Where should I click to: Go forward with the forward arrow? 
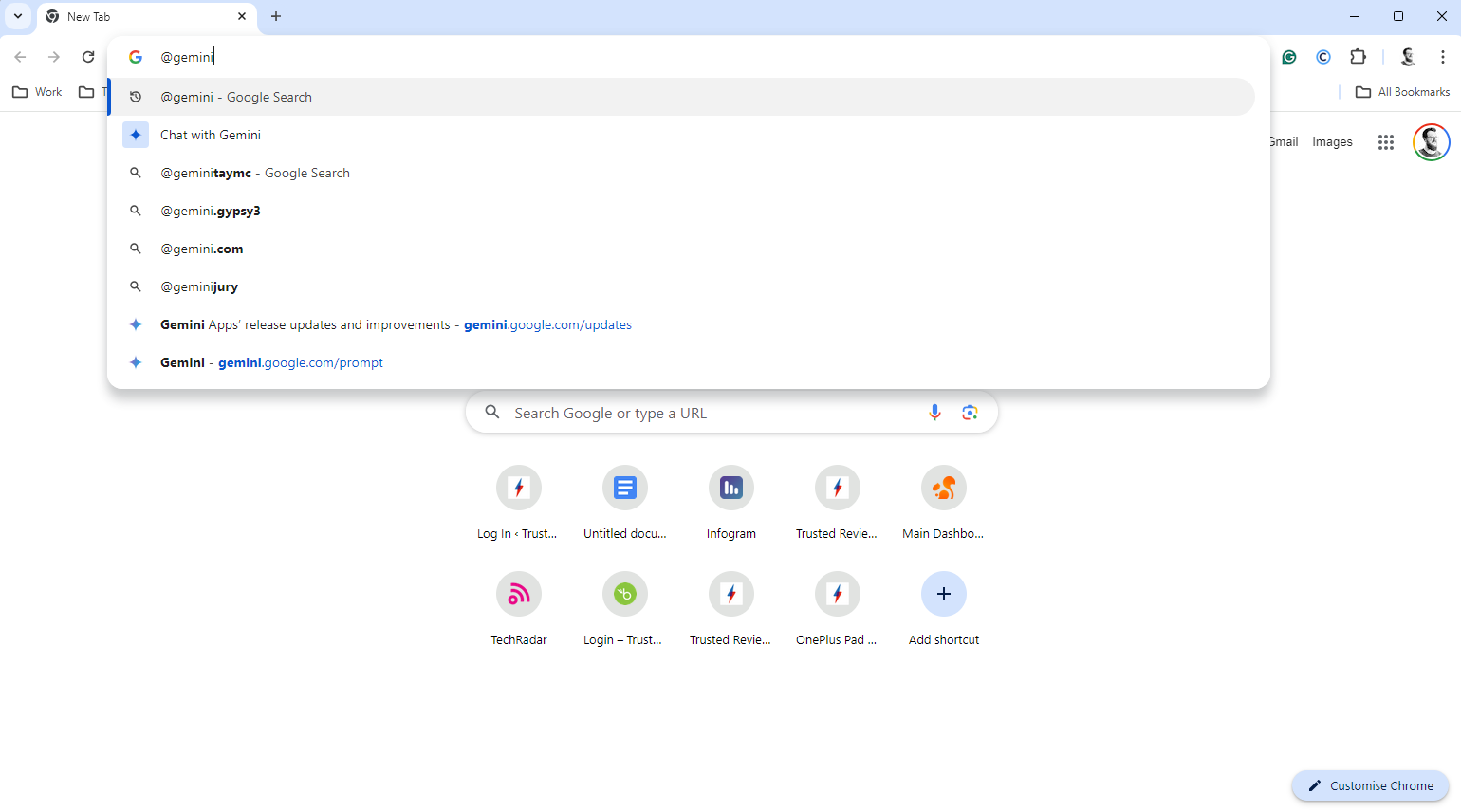tap(54, 57)
